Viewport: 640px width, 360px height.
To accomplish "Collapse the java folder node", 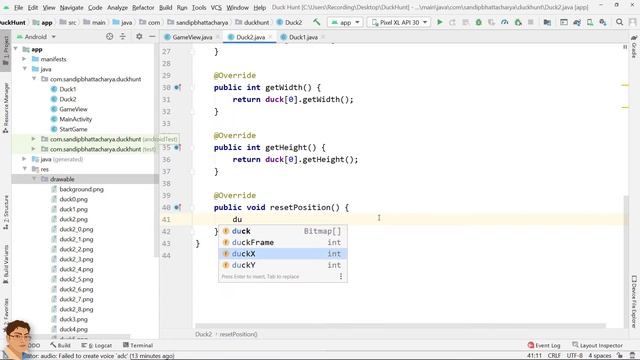I will tap(24, 69).
